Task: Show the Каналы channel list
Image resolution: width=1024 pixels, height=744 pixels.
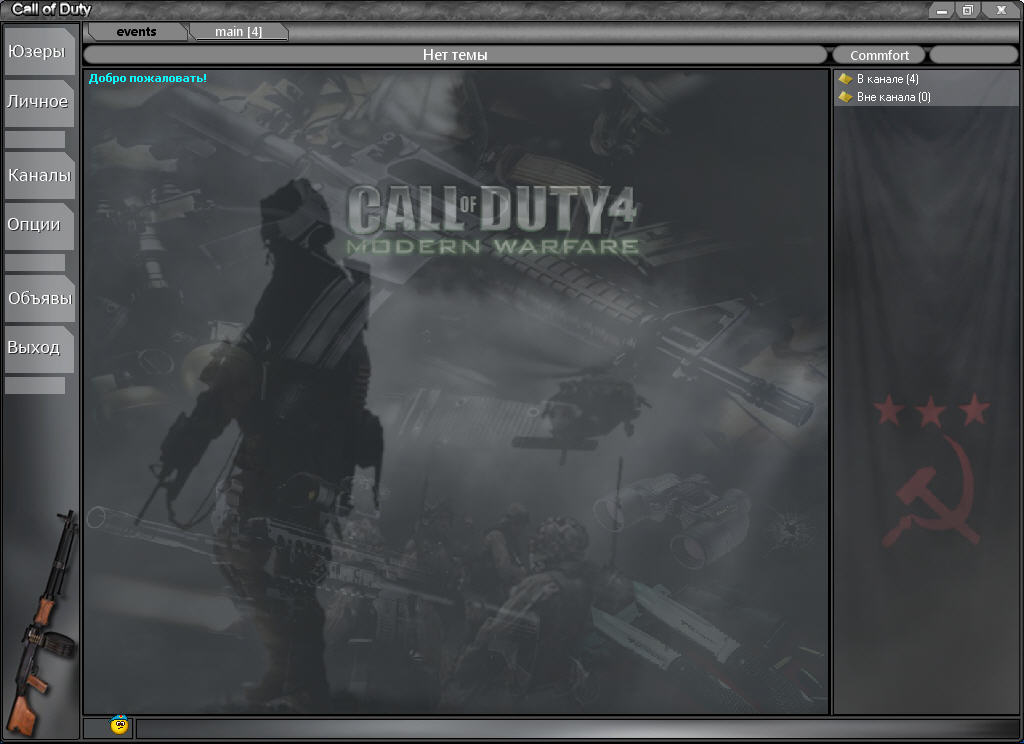Action: [x=39, y=175]
